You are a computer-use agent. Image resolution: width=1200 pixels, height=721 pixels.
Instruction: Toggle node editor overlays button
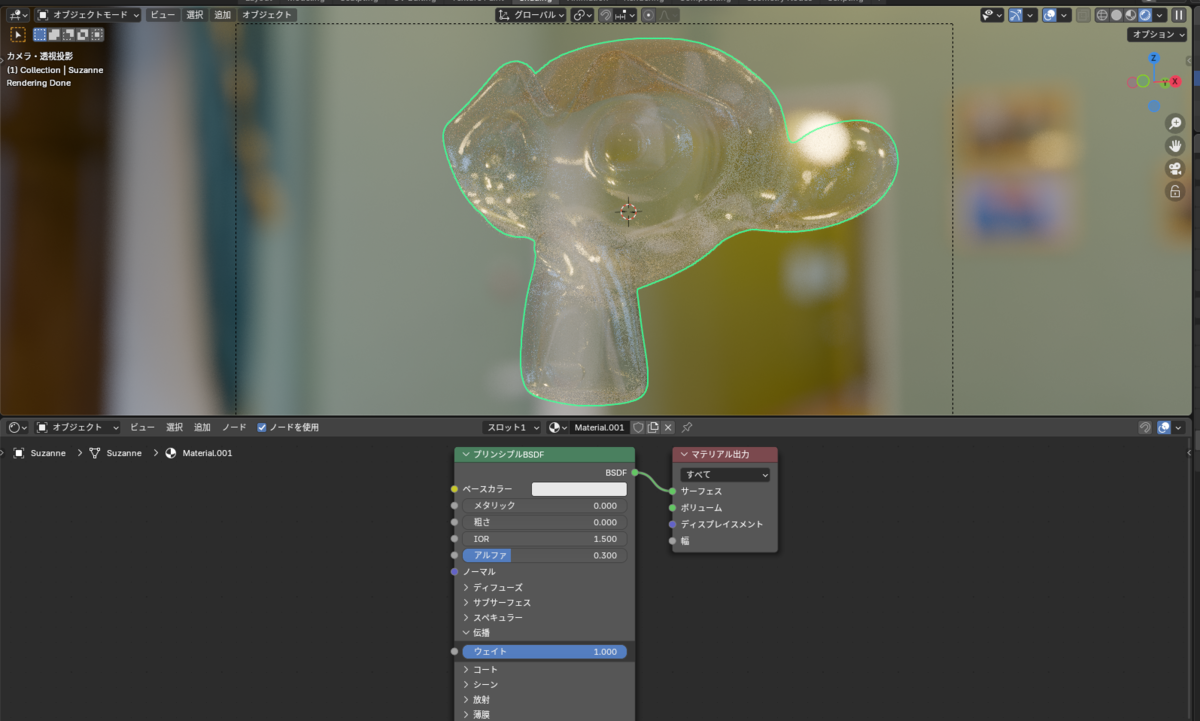pyautogui.click(x=1164, y=427)
